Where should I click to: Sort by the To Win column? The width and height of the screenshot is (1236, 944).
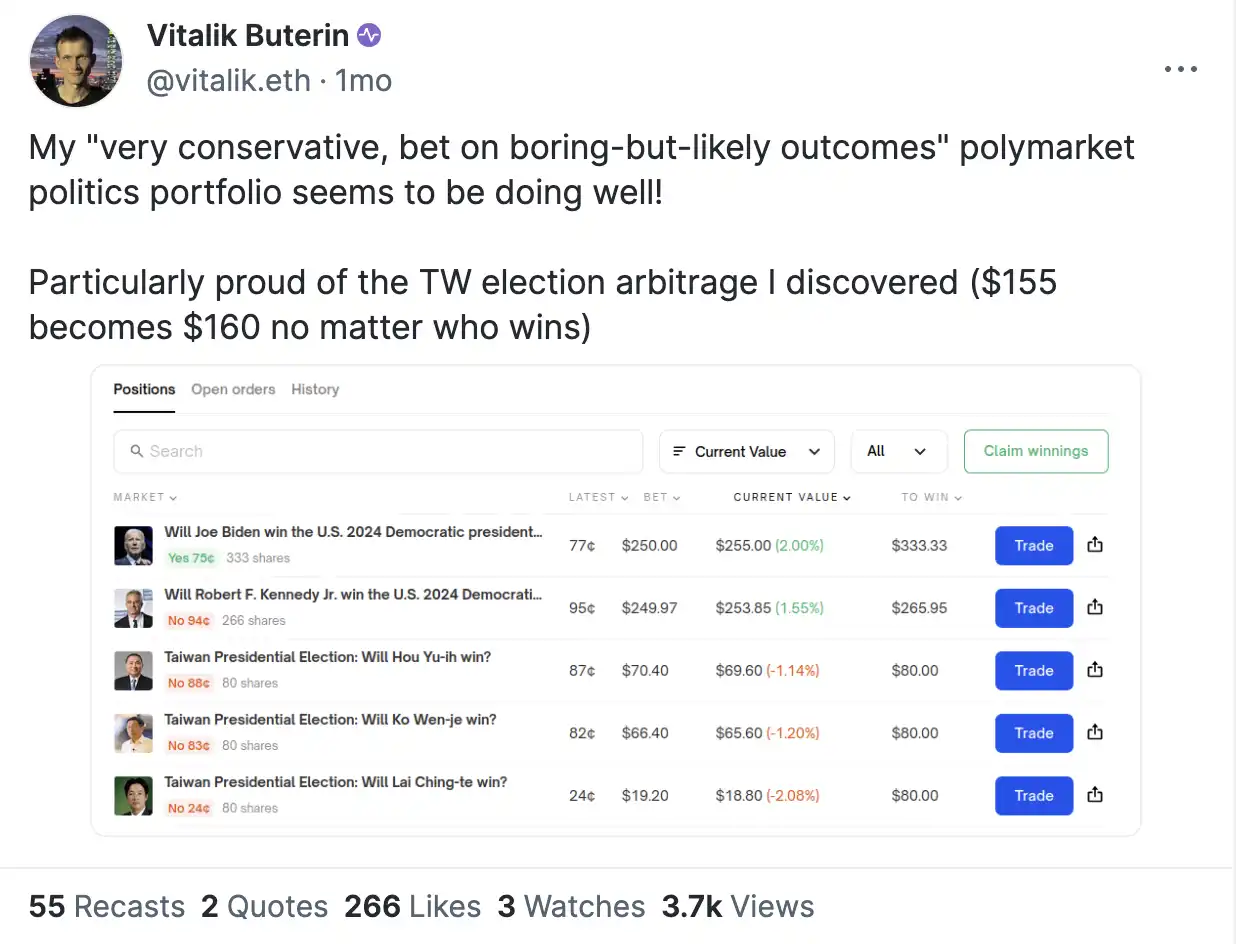point(931,497)
